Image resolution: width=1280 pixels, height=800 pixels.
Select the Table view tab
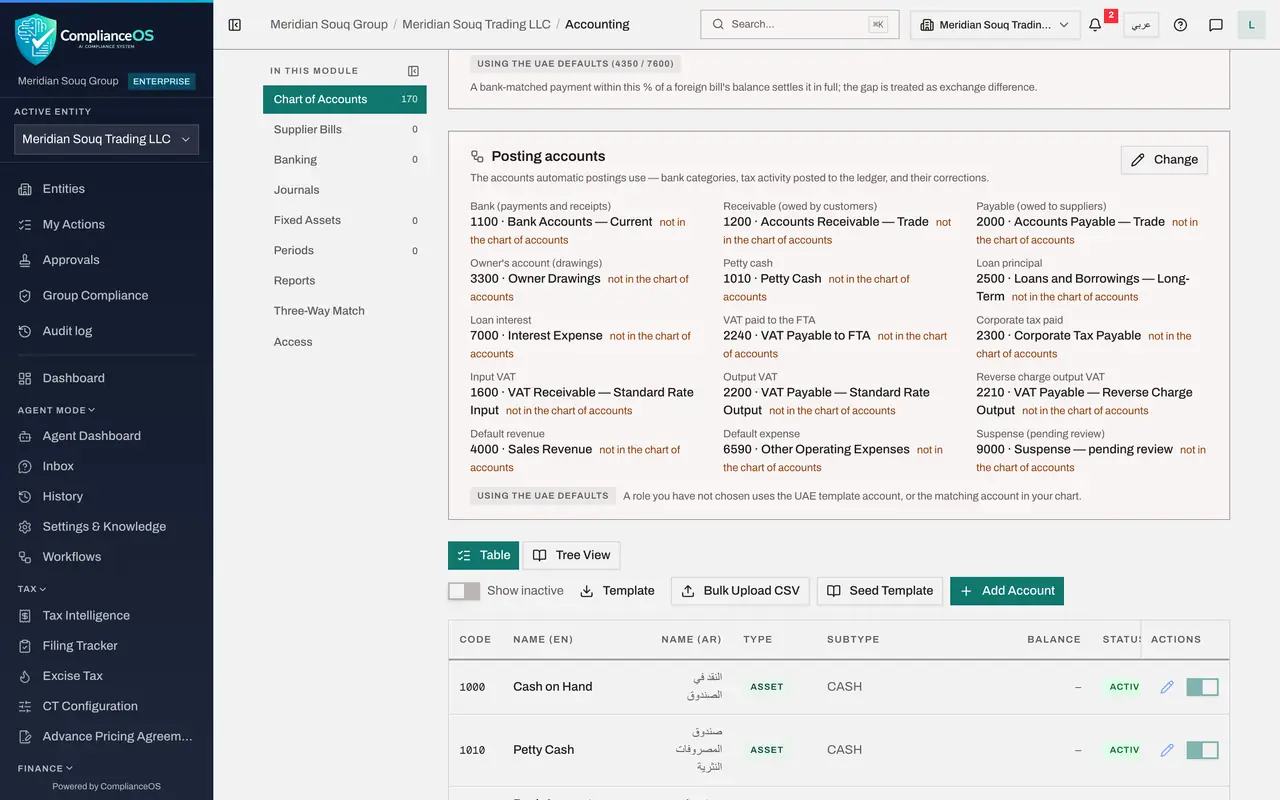pos(484,556)
